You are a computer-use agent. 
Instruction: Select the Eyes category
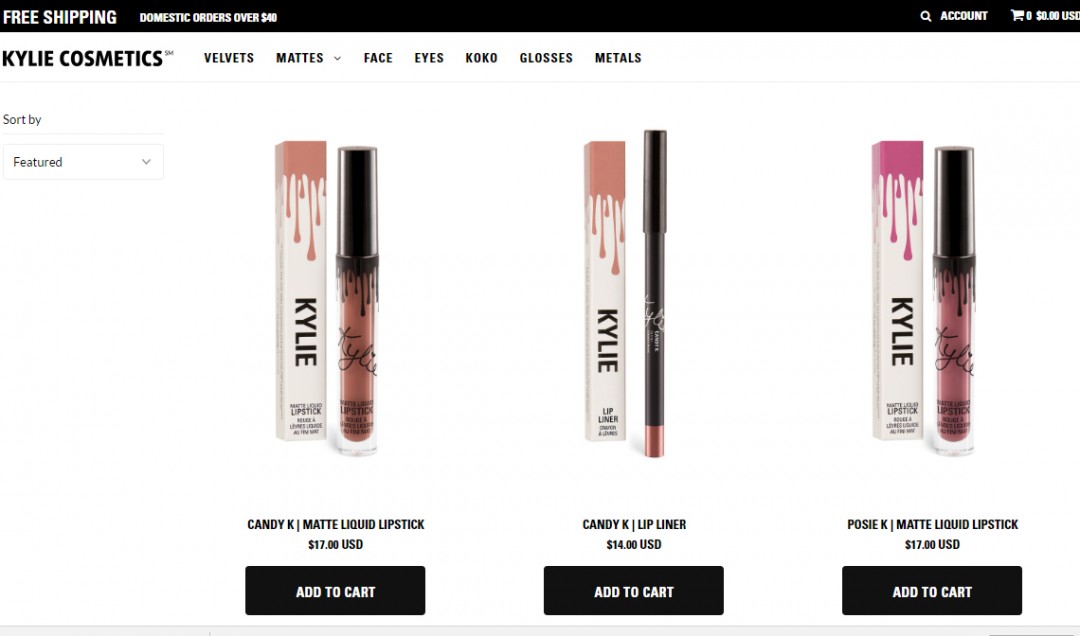(429, 58)
